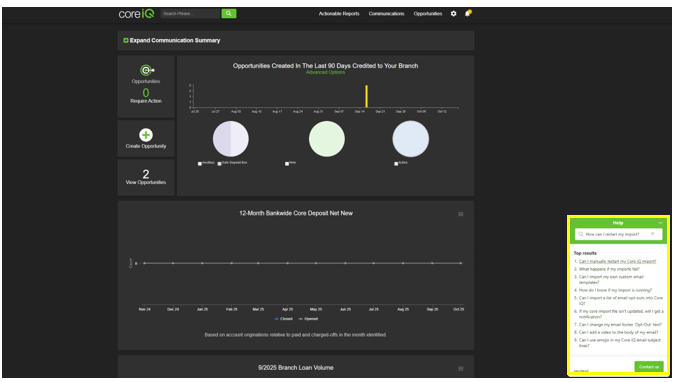Click the green New status pie chart

pos(327,139)
